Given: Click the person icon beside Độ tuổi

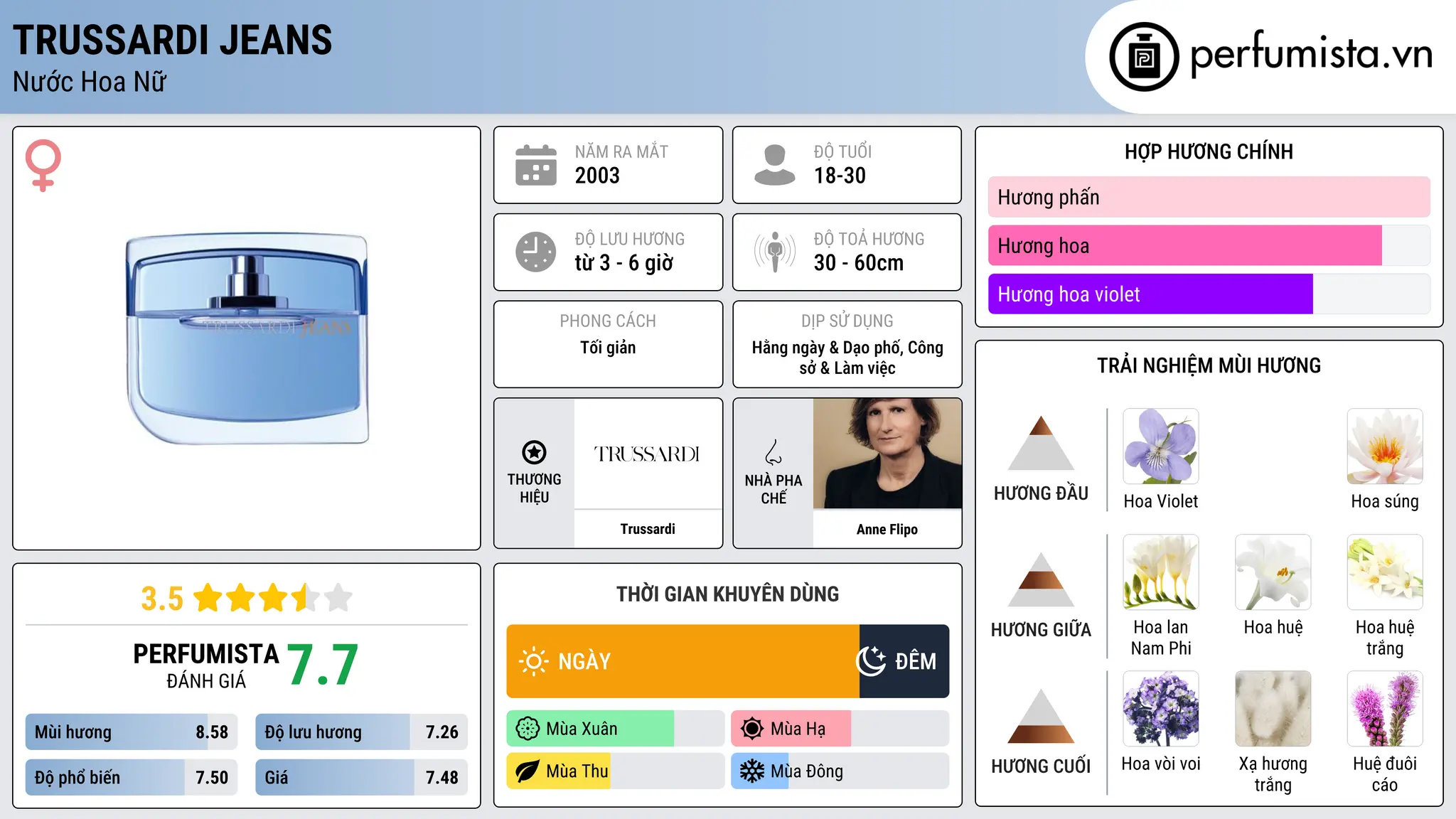Looking at the screenshot, I should point(775,165).
